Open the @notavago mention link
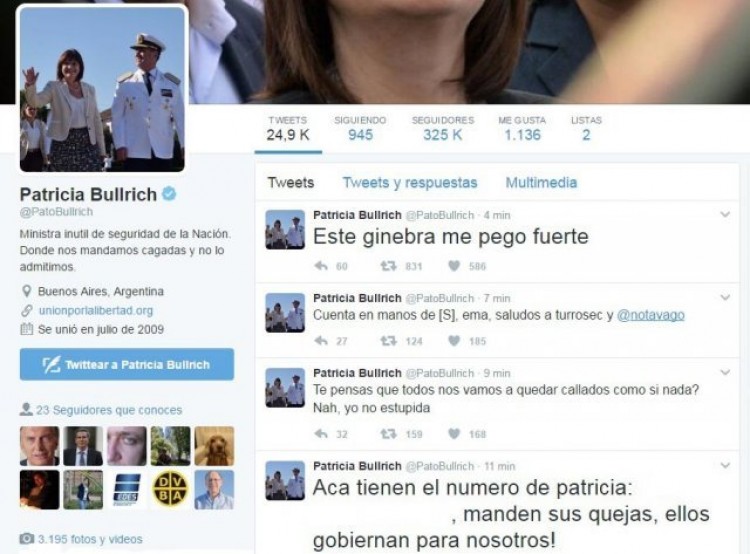This screenshot has width=750, height=554. pyautogui.click(x=651, y=315)
